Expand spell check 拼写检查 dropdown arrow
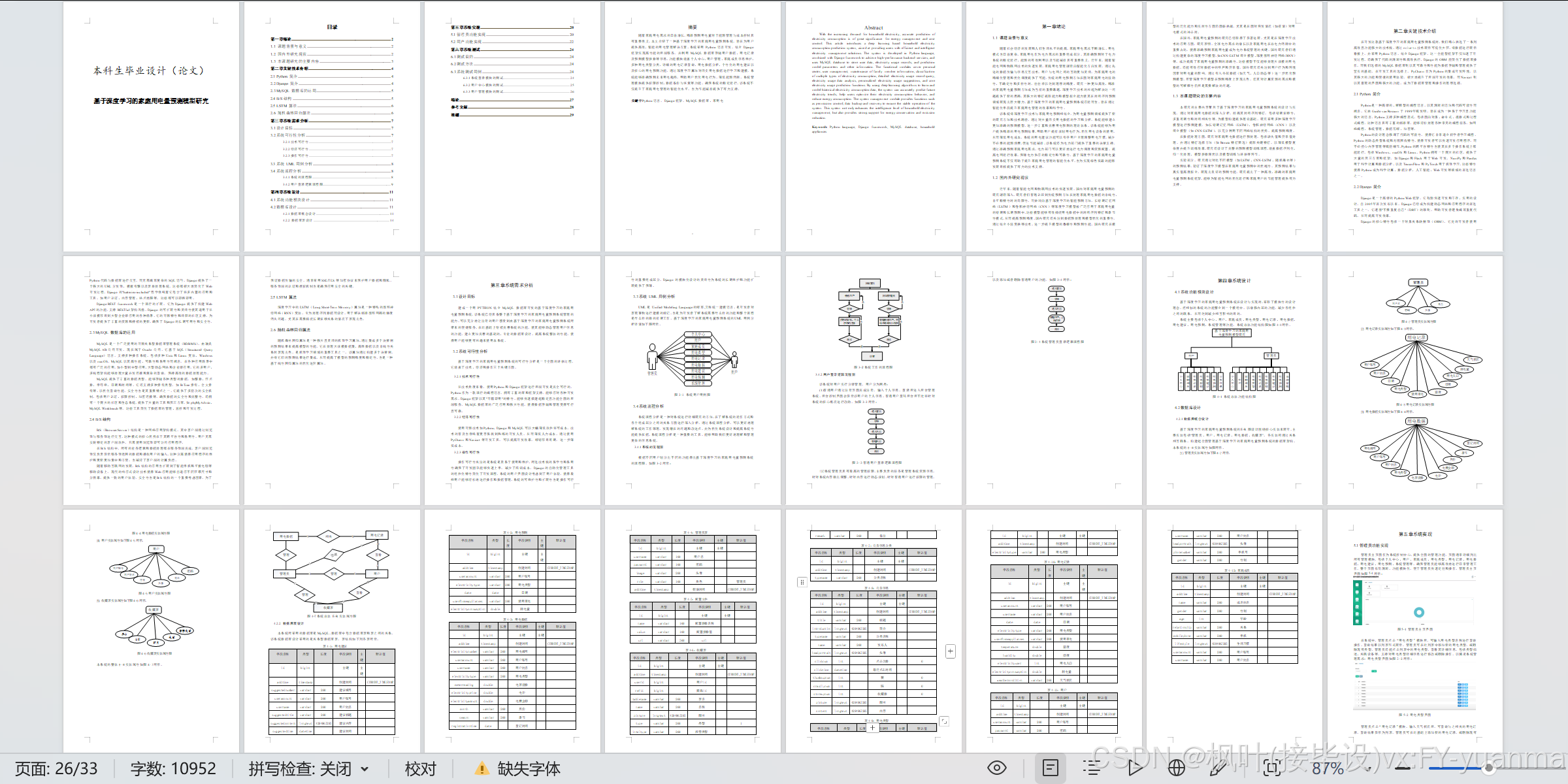Viewport: 1568px width, 784px height. [x=365, y=769]
